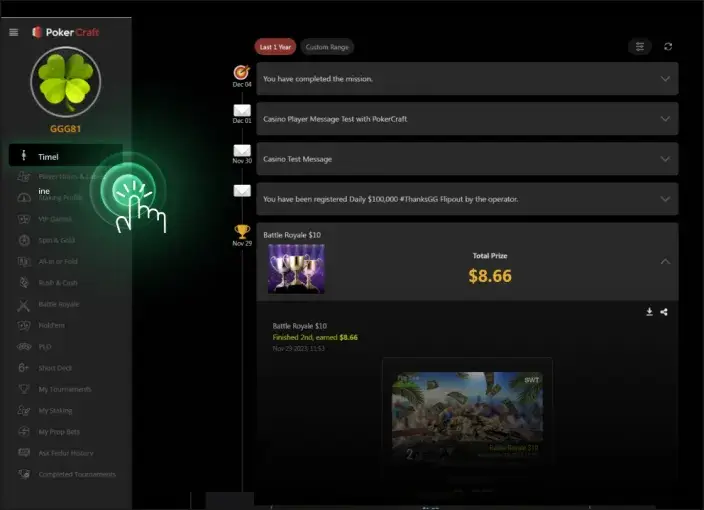704x510 pixels.
Task: Select the Custom Range filter
Action: (327, 47)
